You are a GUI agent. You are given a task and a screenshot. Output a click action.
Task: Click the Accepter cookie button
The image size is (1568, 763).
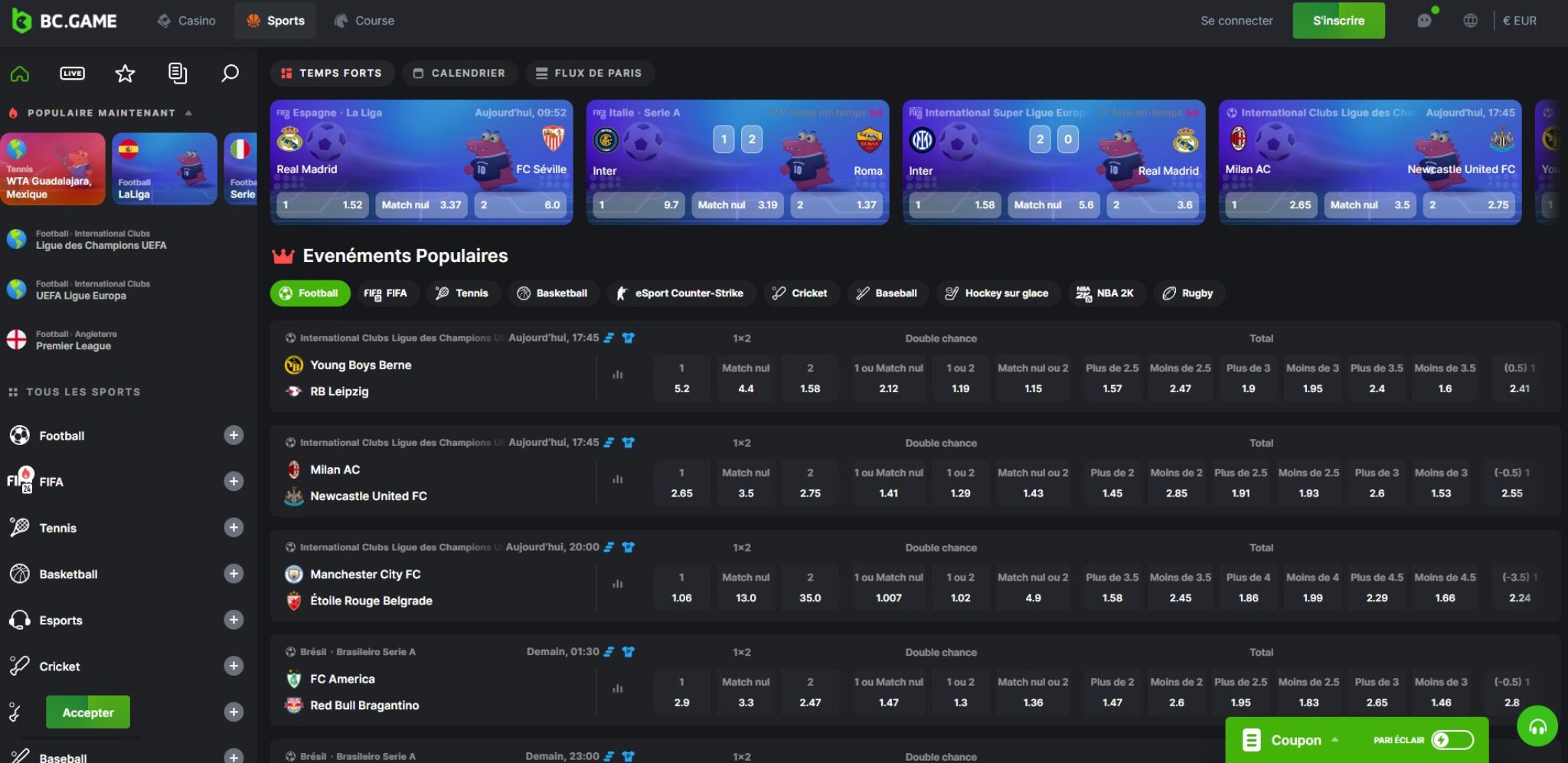coord(88,712)
